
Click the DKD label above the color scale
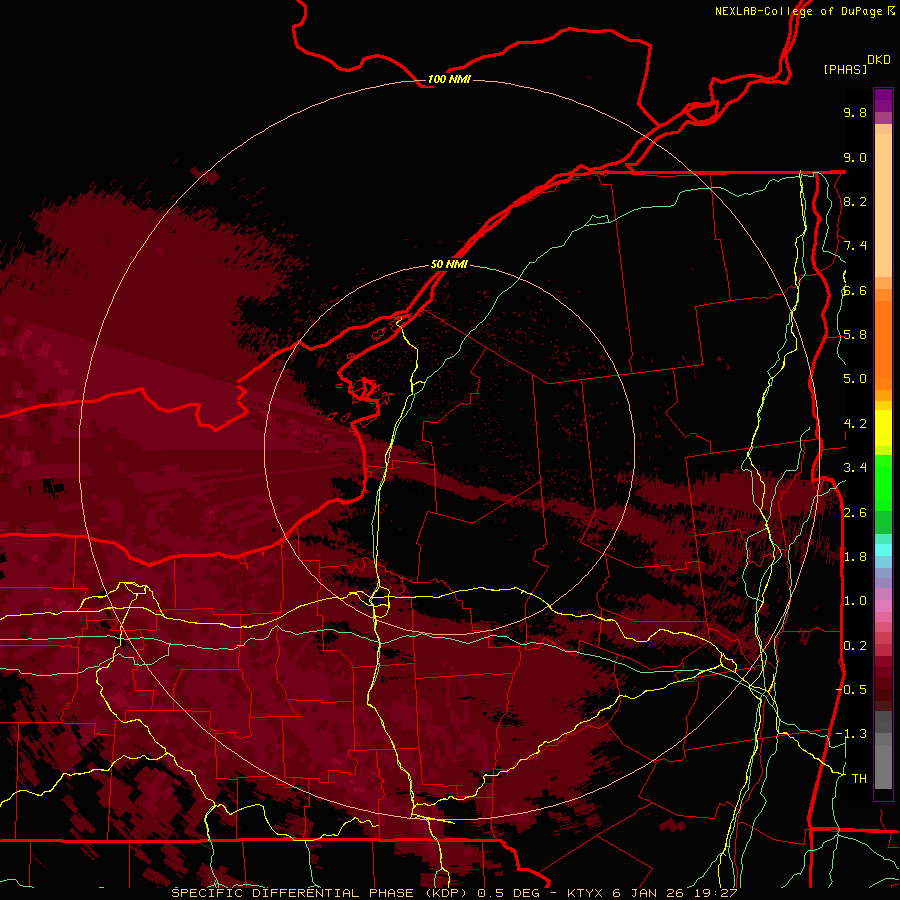click(879, 60)
